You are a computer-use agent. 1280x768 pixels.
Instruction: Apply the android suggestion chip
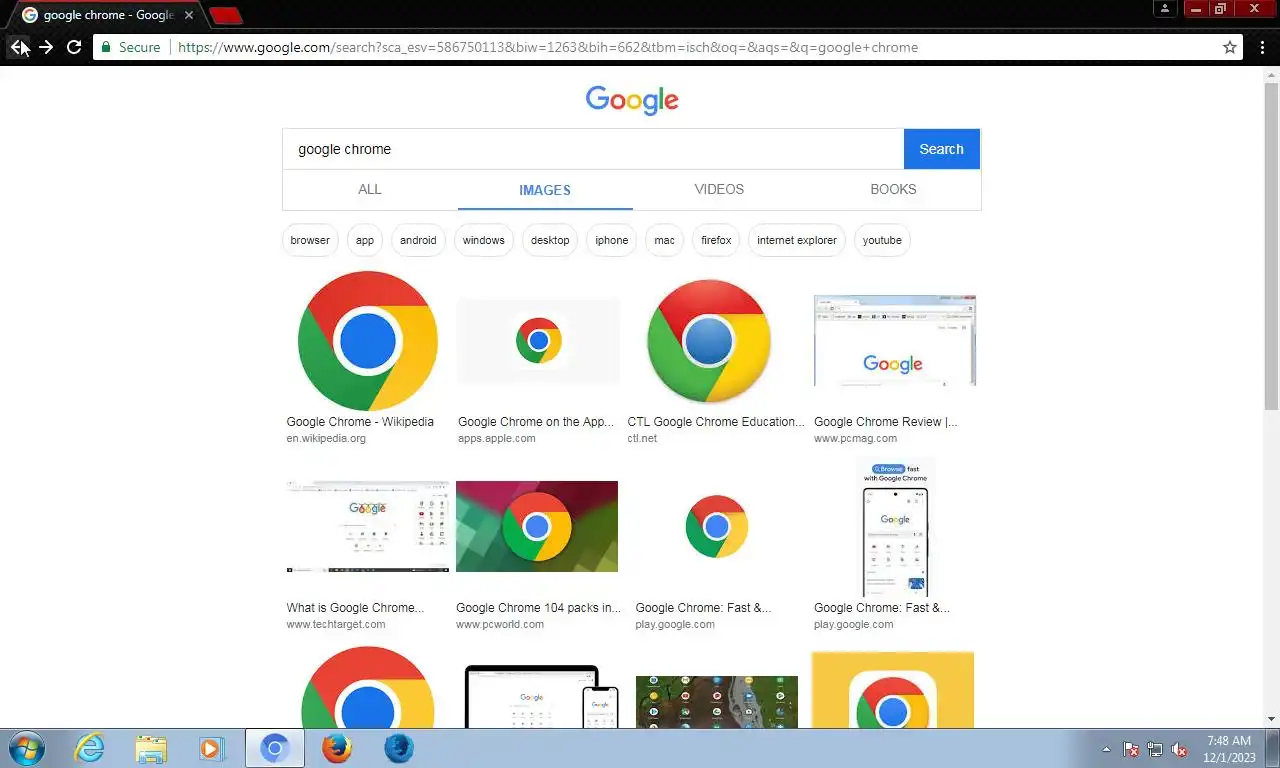[418, 240]
